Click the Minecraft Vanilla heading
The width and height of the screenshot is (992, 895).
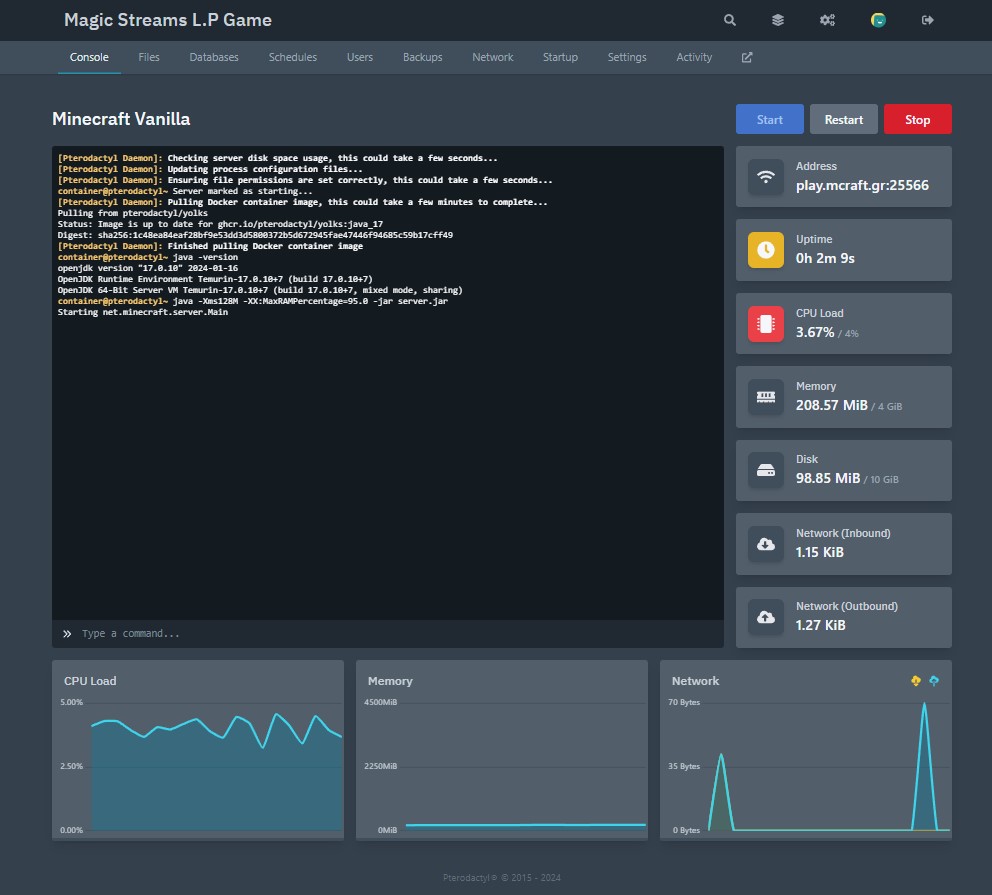121,119
